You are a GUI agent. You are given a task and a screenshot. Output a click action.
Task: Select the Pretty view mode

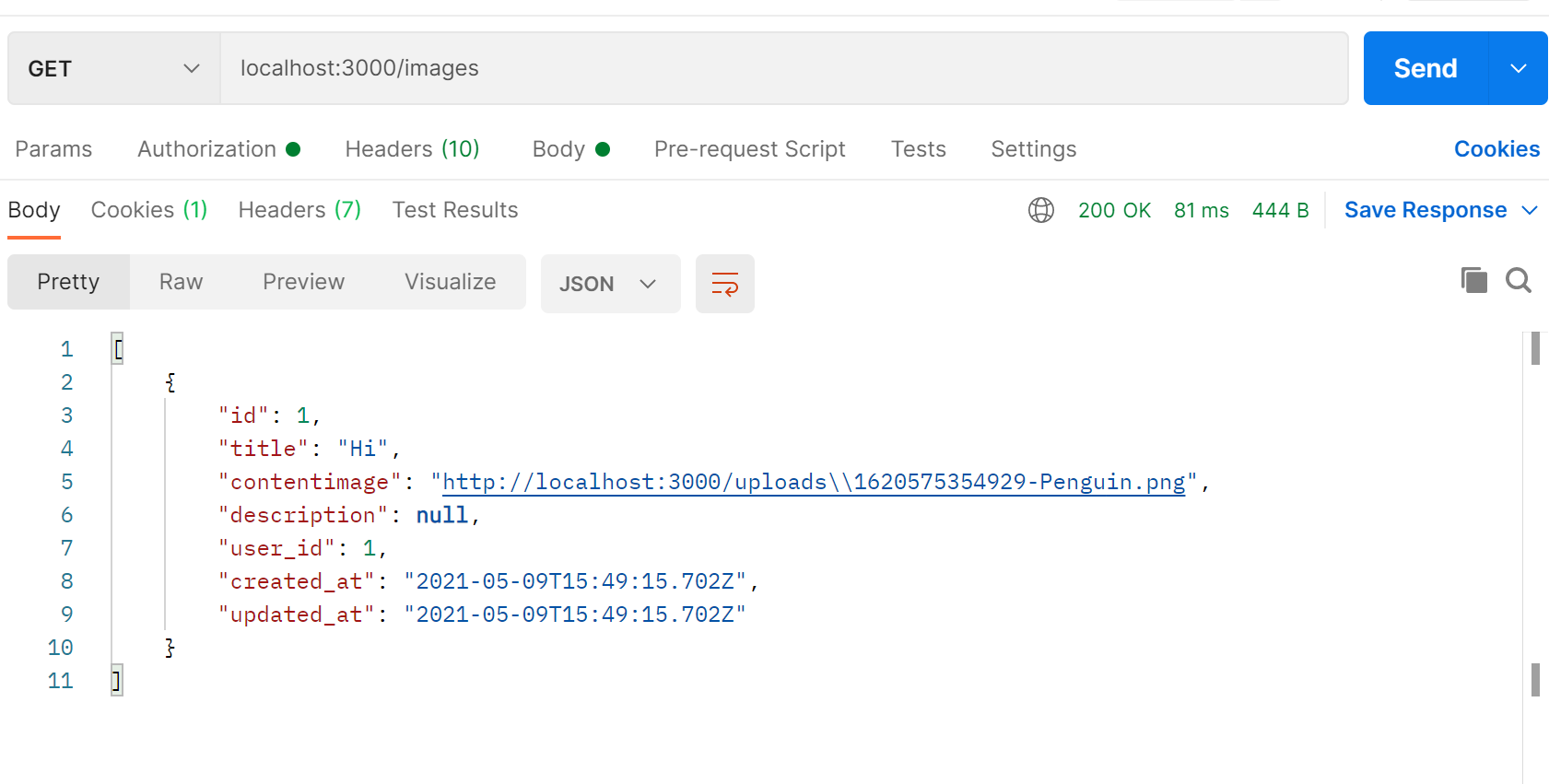click(68, 282)
